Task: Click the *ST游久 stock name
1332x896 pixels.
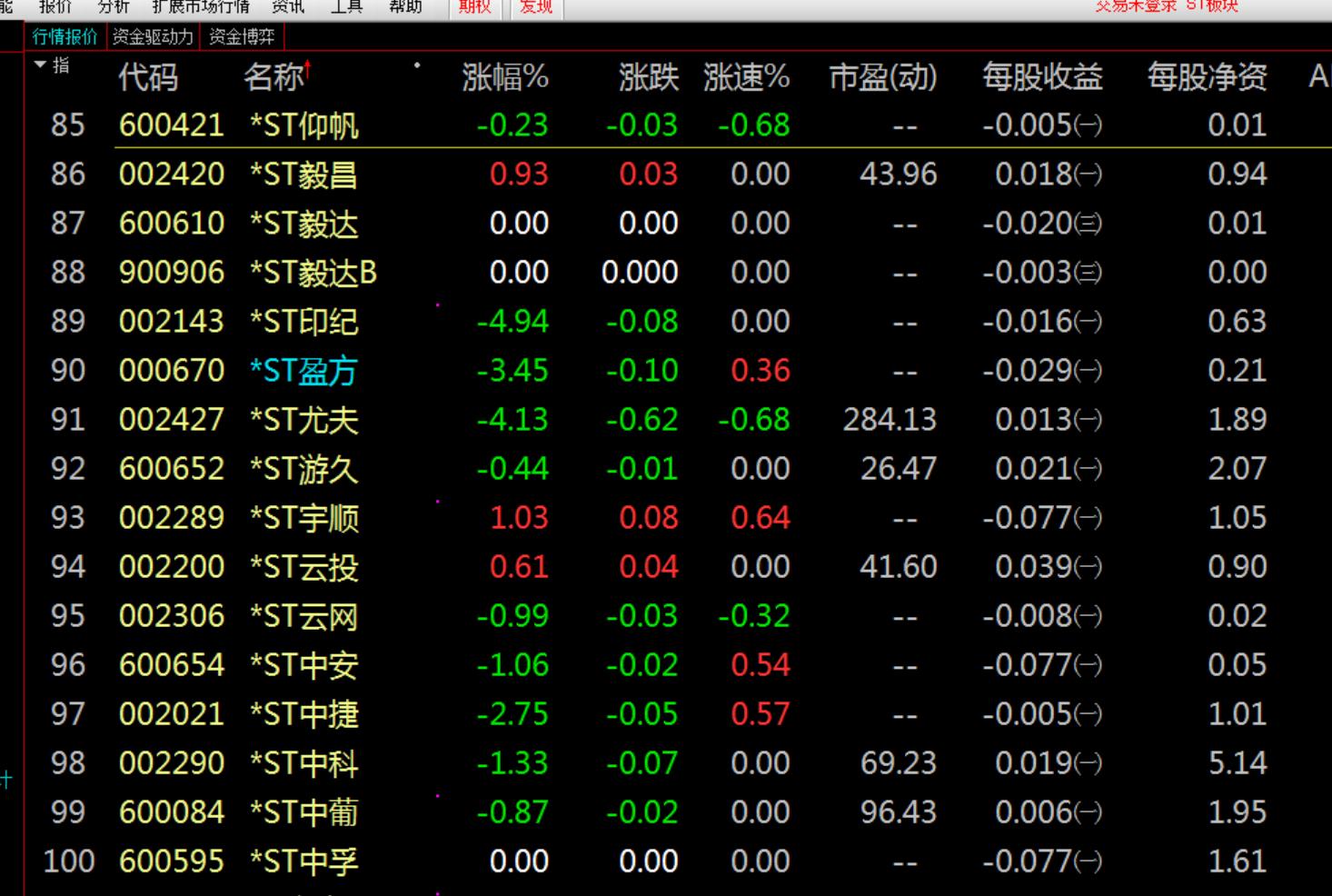Action: [304, 468]
